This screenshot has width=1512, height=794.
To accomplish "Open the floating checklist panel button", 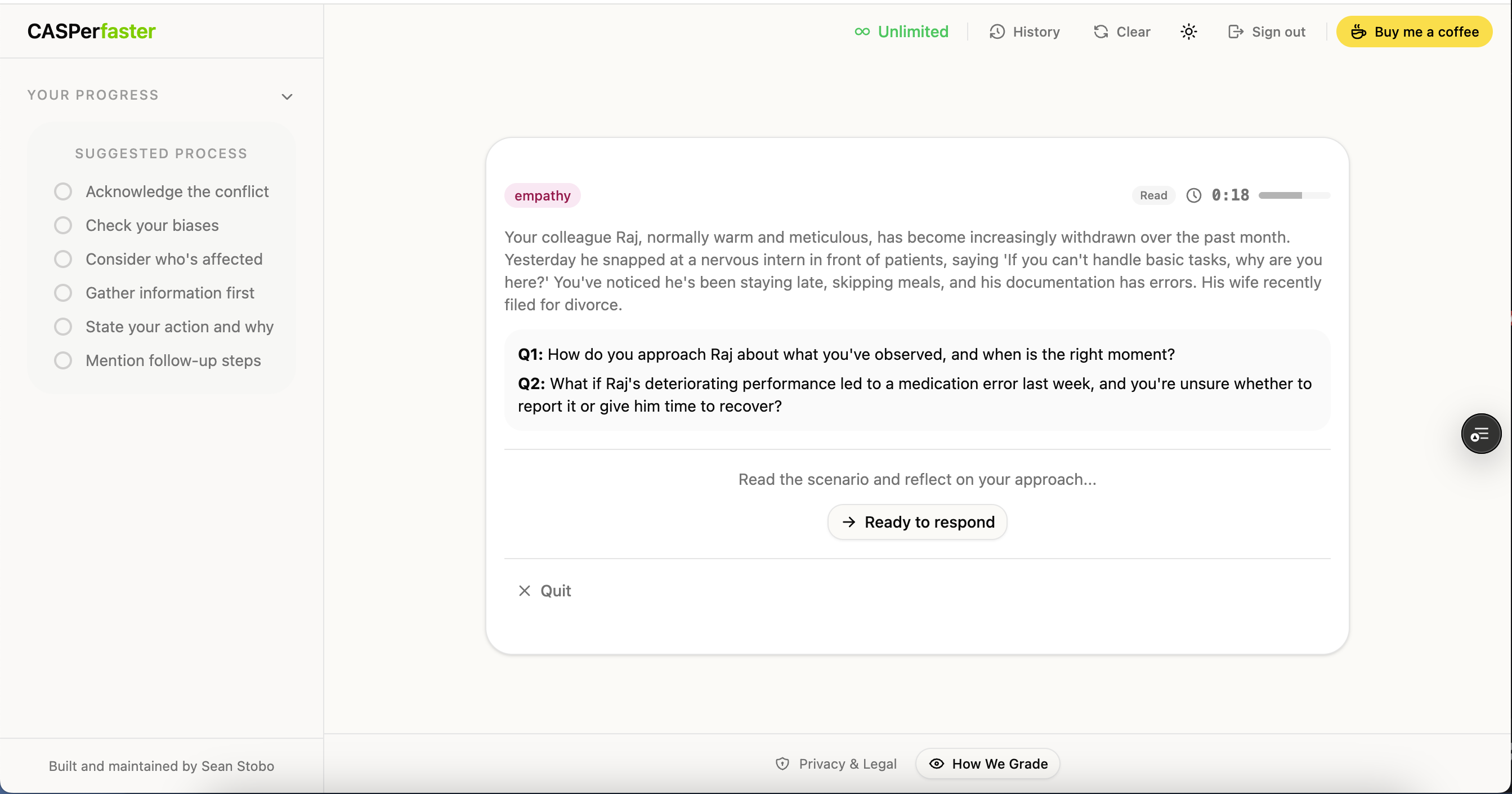I will click(1480, 434).
